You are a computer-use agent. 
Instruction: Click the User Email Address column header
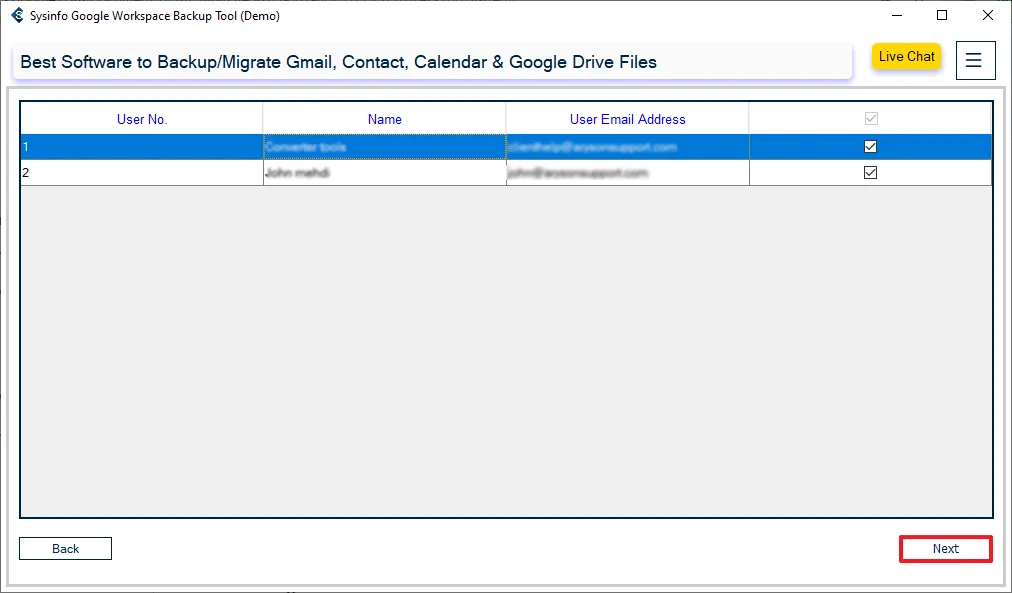pos(627,119)
